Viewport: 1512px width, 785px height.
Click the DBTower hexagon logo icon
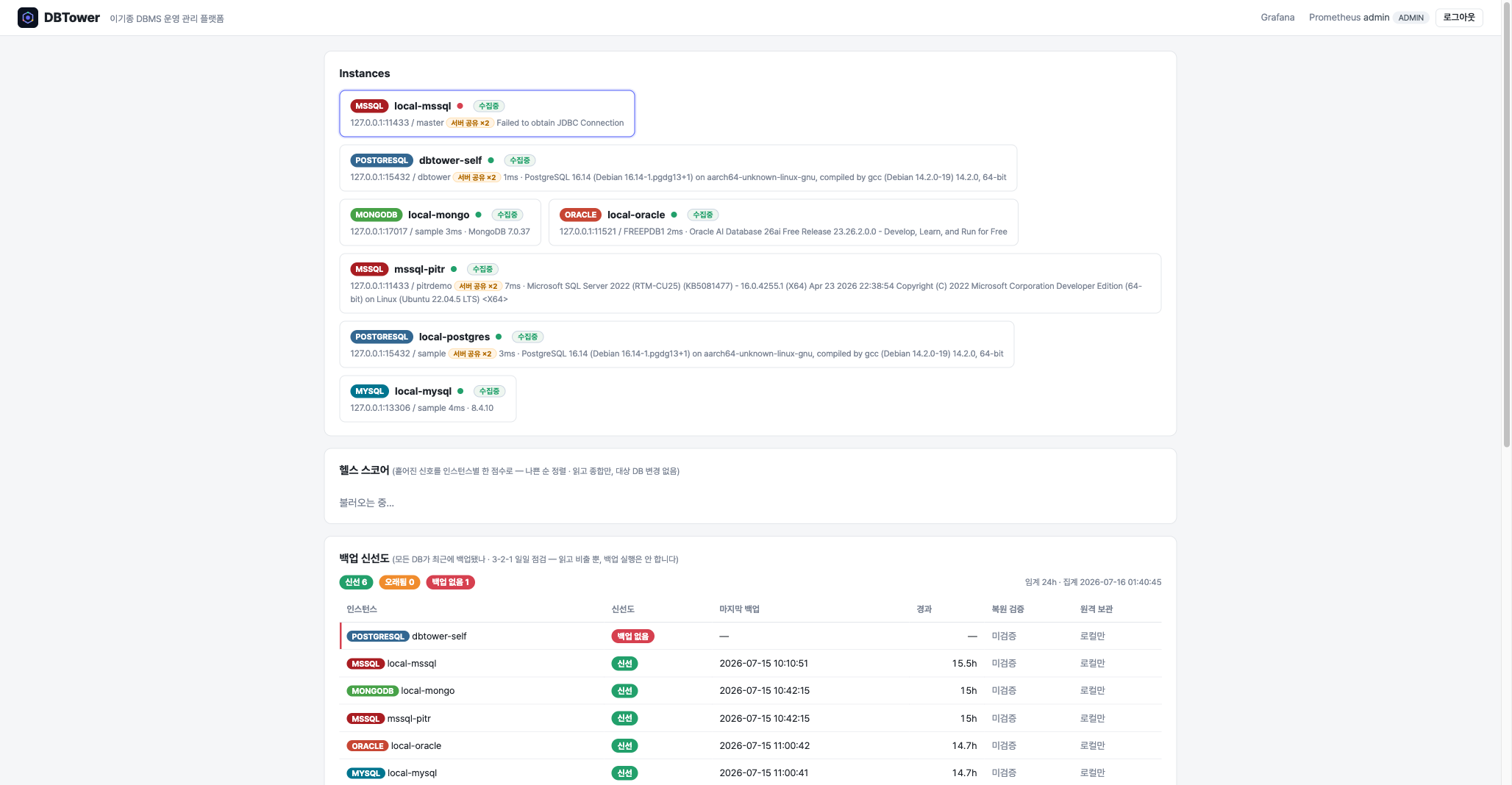coord(28,18)
